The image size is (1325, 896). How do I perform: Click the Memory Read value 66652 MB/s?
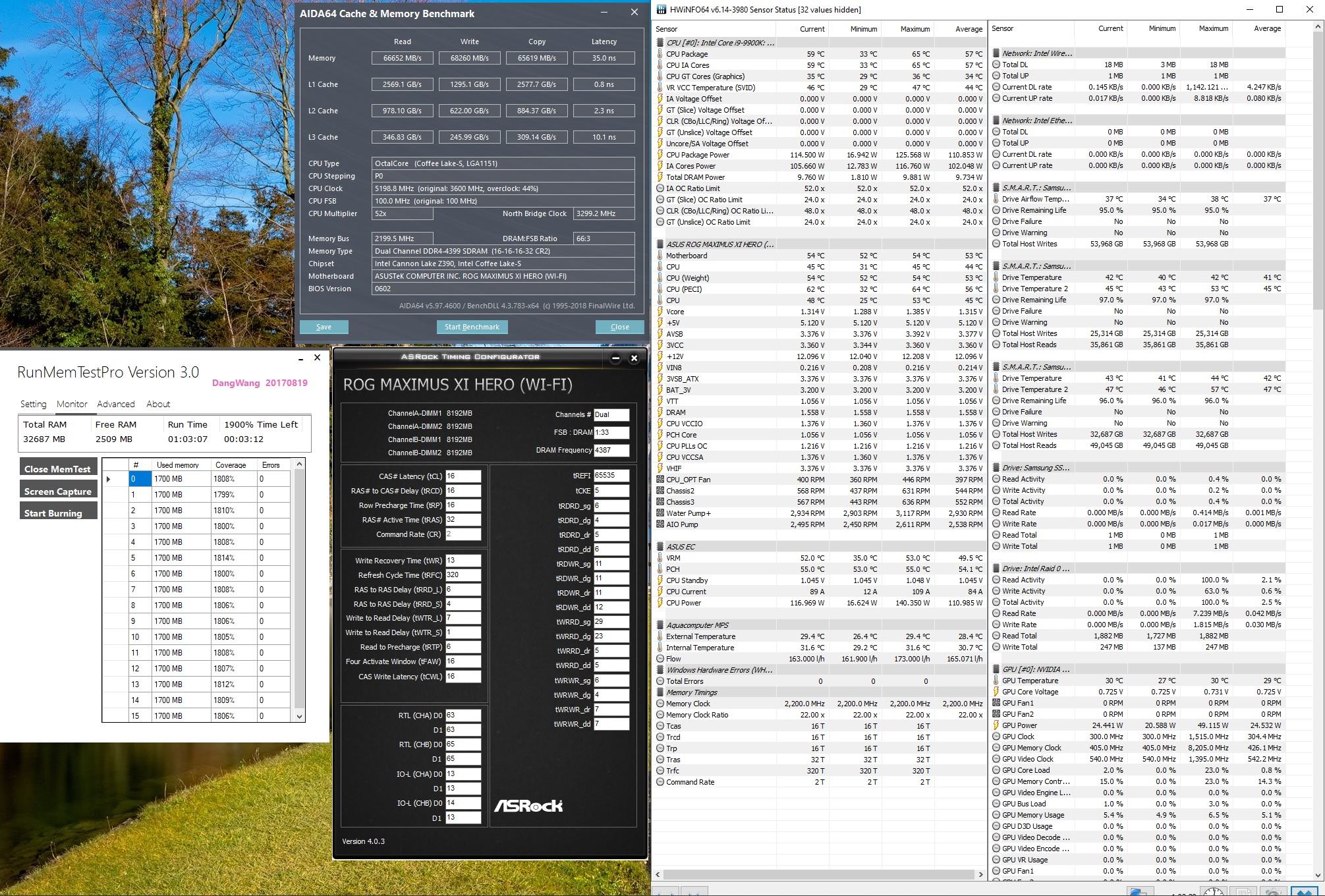tap(402, 58)
